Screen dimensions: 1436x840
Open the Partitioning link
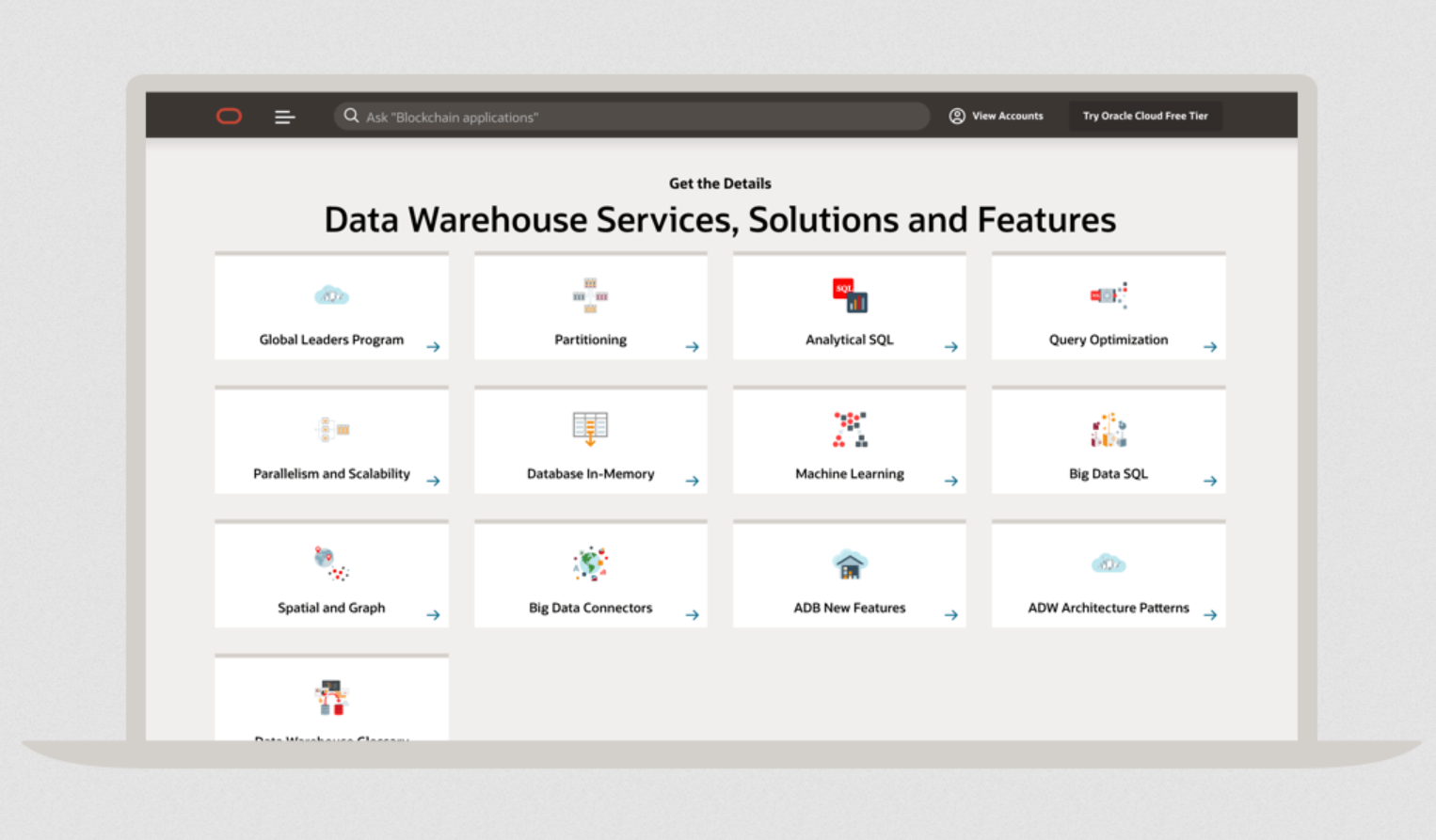[x=590, y=340]
